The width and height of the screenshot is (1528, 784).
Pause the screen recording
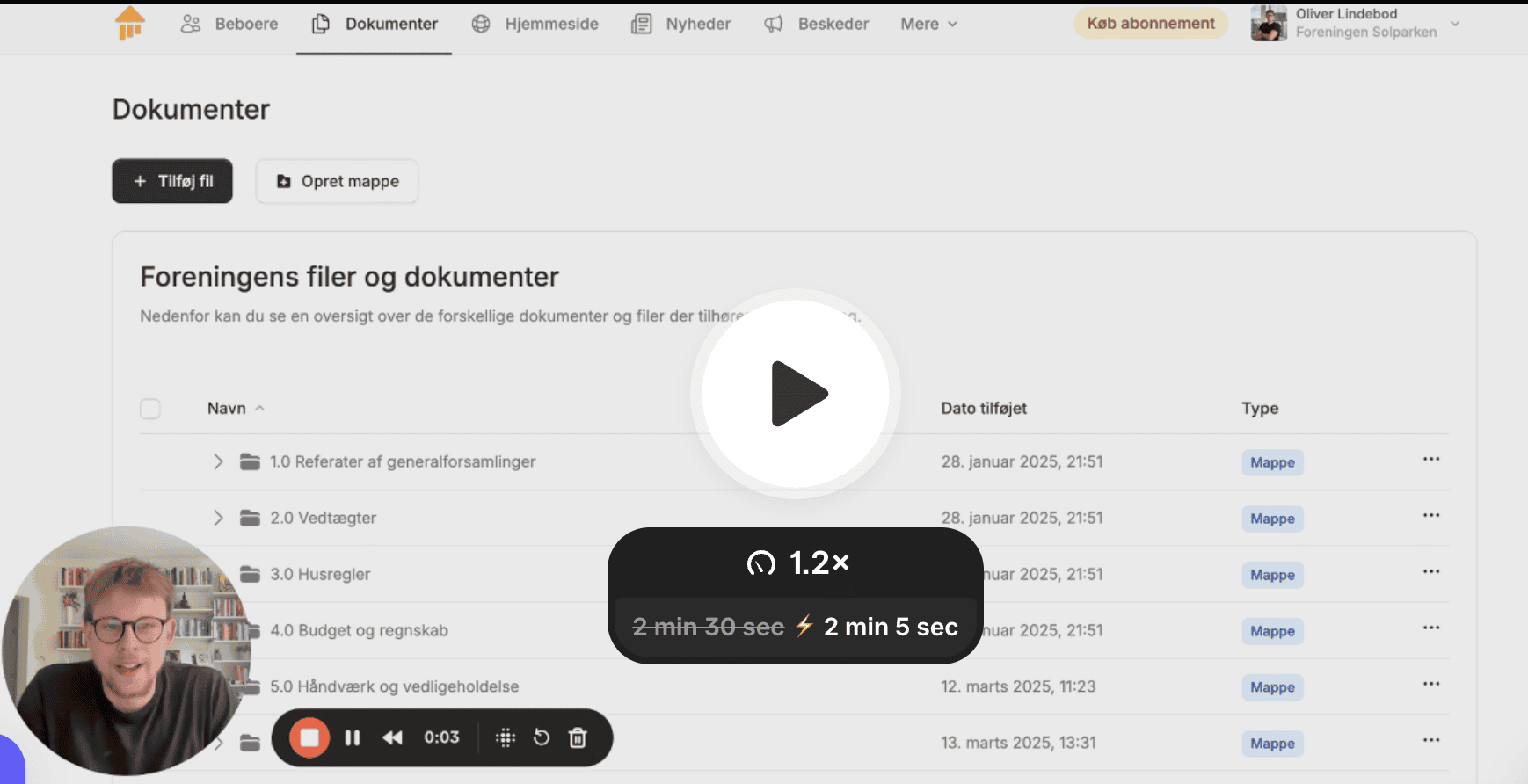353,737
